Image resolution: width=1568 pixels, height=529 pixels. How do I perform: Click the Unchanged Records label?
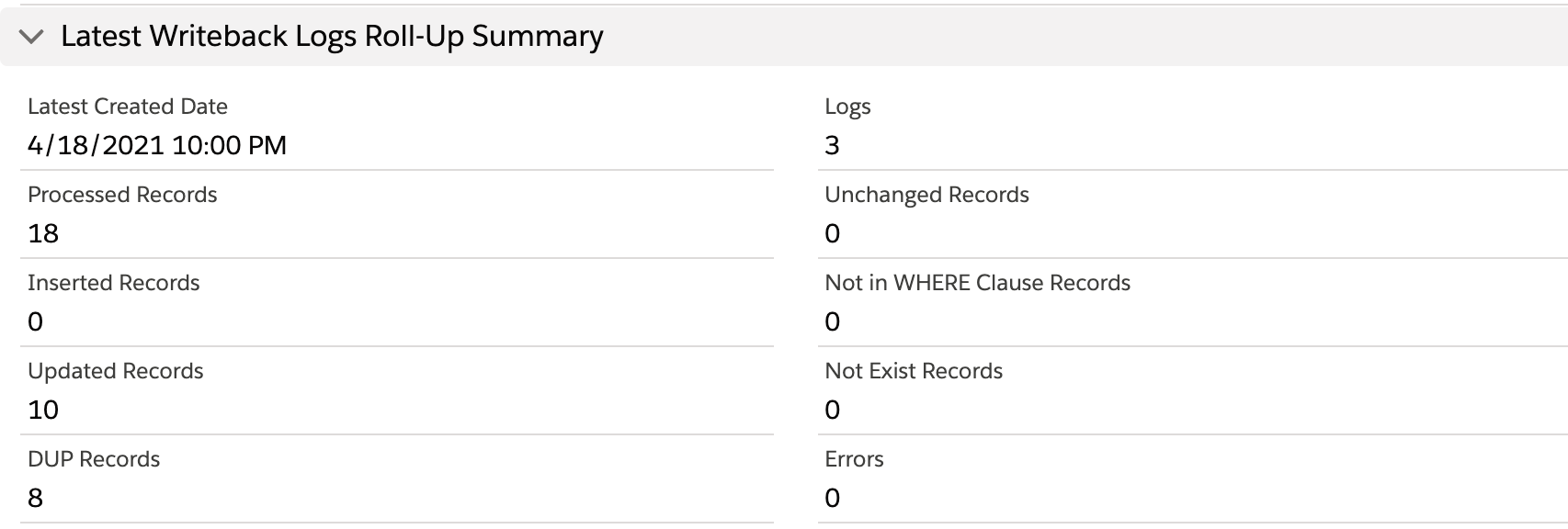click(926, 195)
